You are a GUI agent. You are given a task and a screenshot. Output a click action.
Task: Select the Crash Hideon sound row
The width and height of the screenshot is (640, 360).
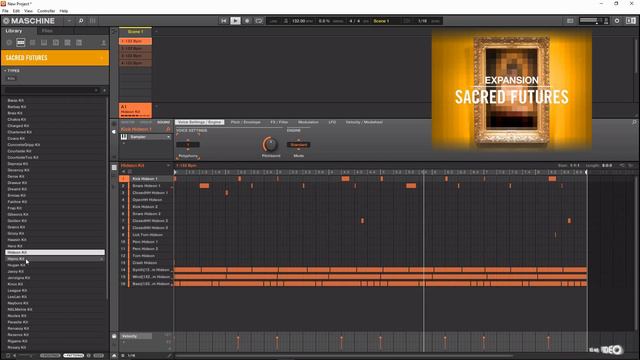[146, 262]
